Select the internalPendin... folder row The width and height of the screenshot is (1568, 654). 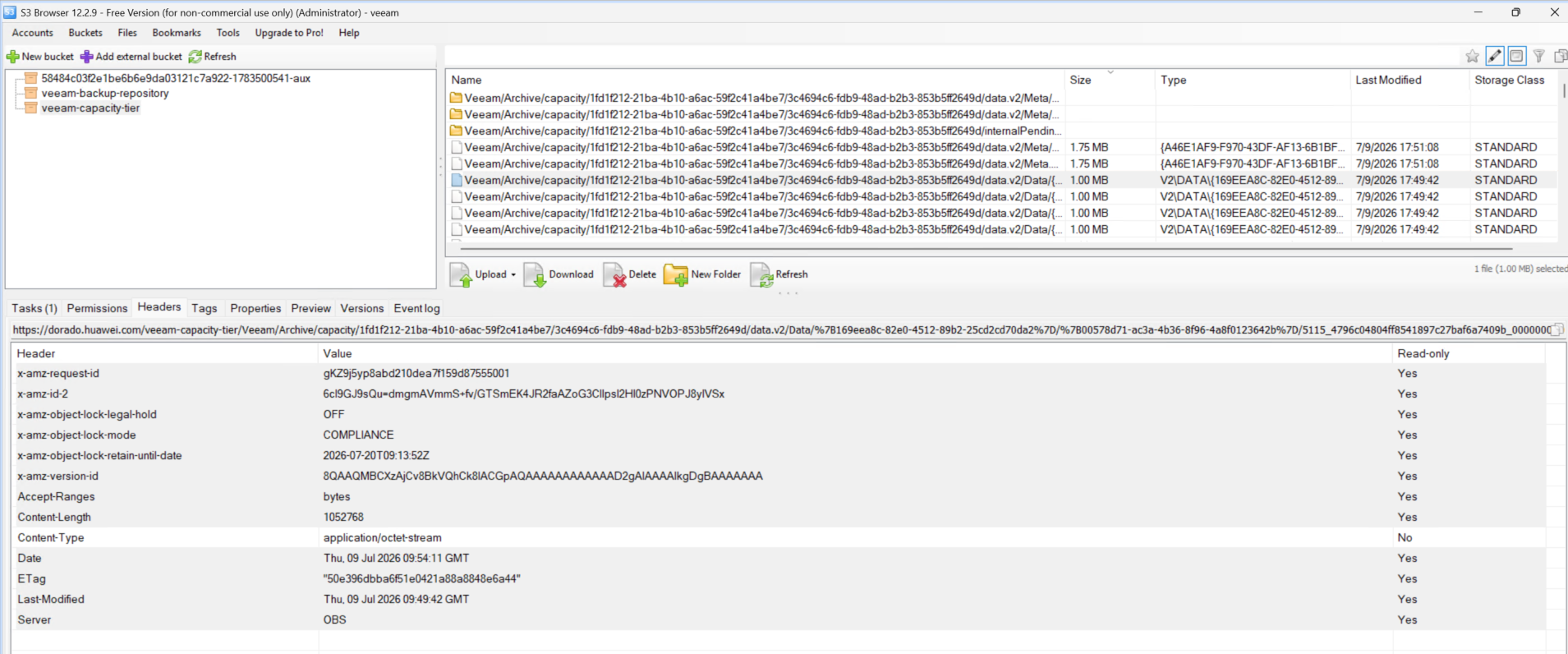1002,131
